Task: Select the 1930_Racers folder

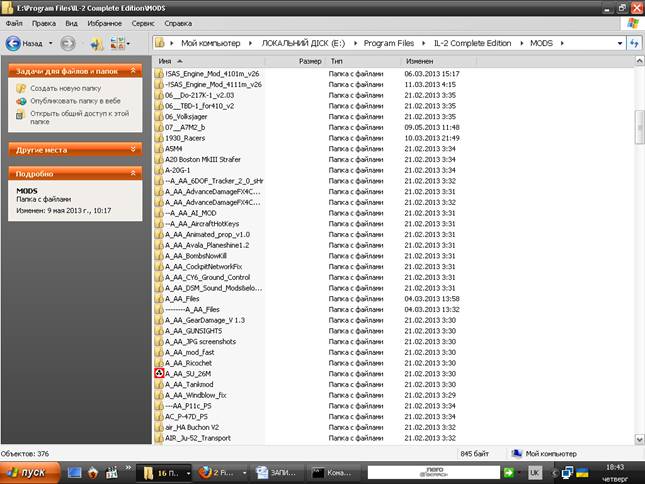Action: click(x=185, y=138)
